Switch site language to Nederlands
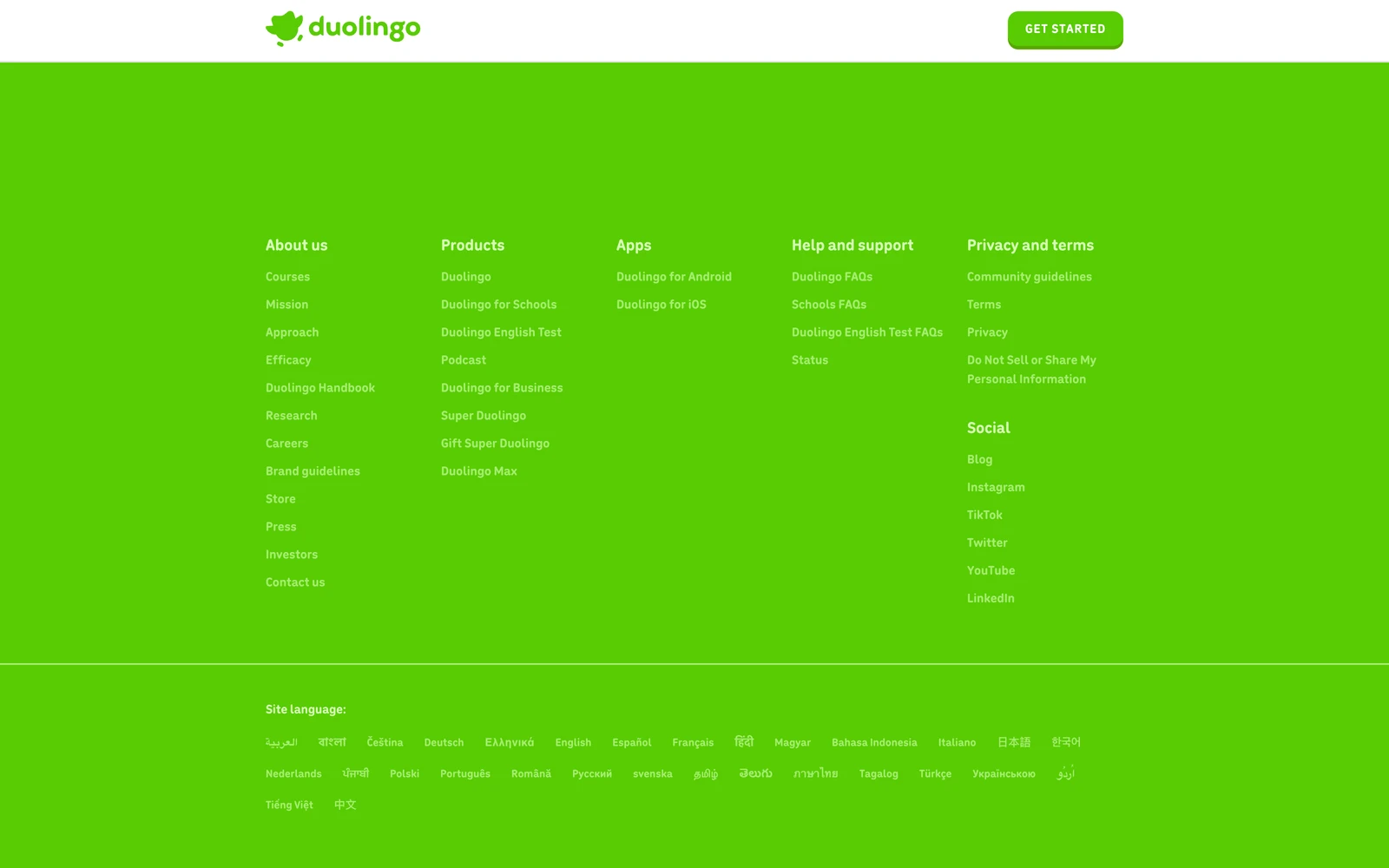This screenshot has height=868, width=1389. click(293, 774)
